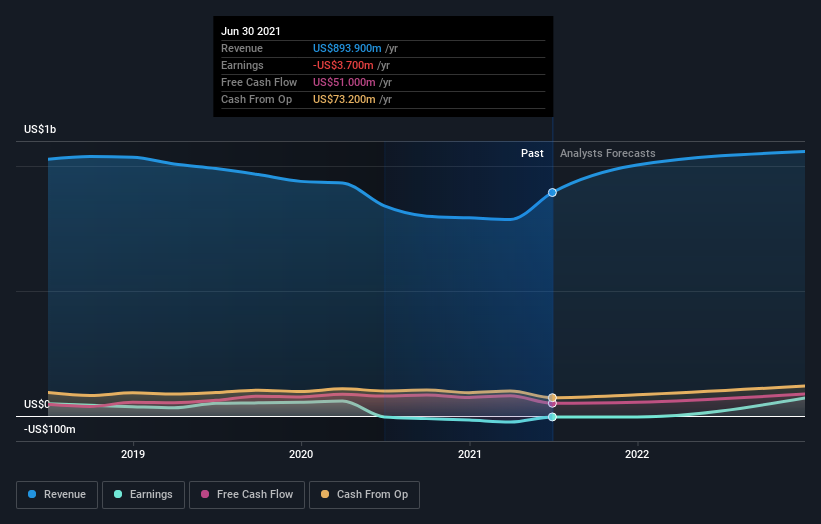Select the Earnings data point marker at zero line
This screenshot has height=524, width=821.
pyautogui.click(x=552, y=417)
